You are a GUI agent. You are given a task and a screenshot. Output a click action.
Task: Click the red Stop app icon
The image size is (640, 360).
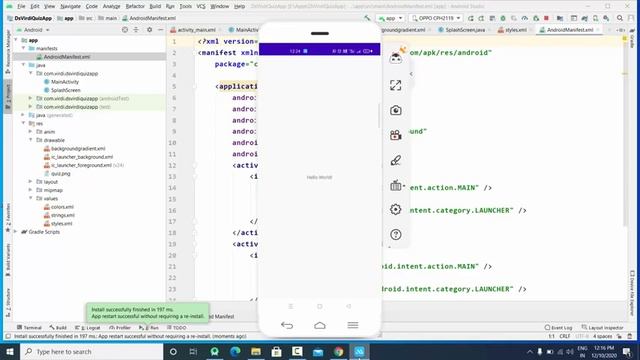[x=546, y=18]
